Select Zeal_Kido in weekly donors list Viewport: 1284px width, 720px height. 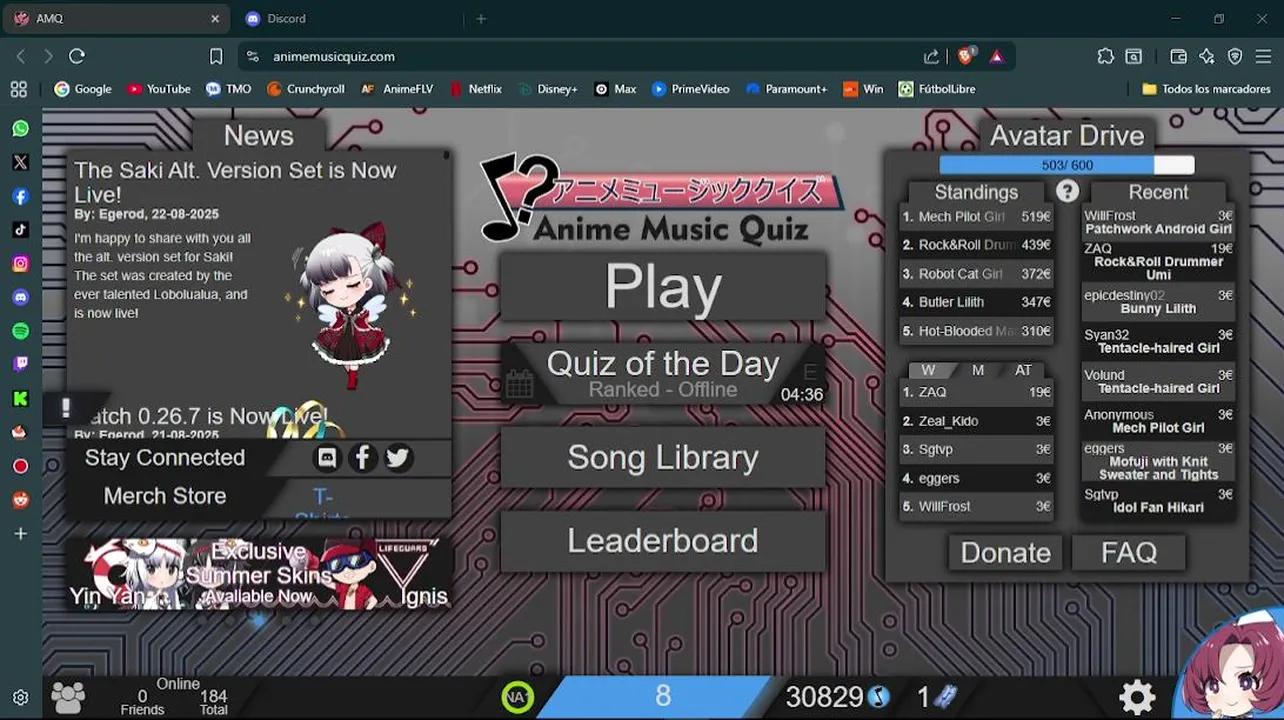click(977, 421)
